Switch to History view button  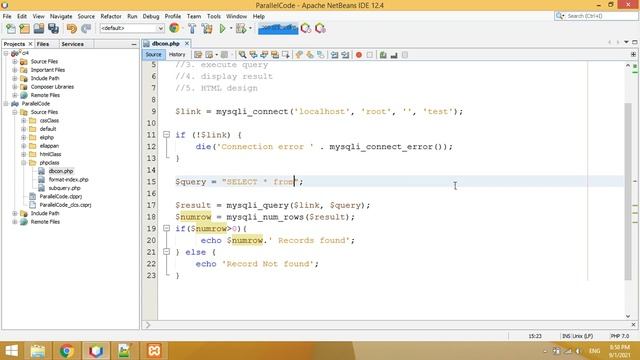(177, 54)
